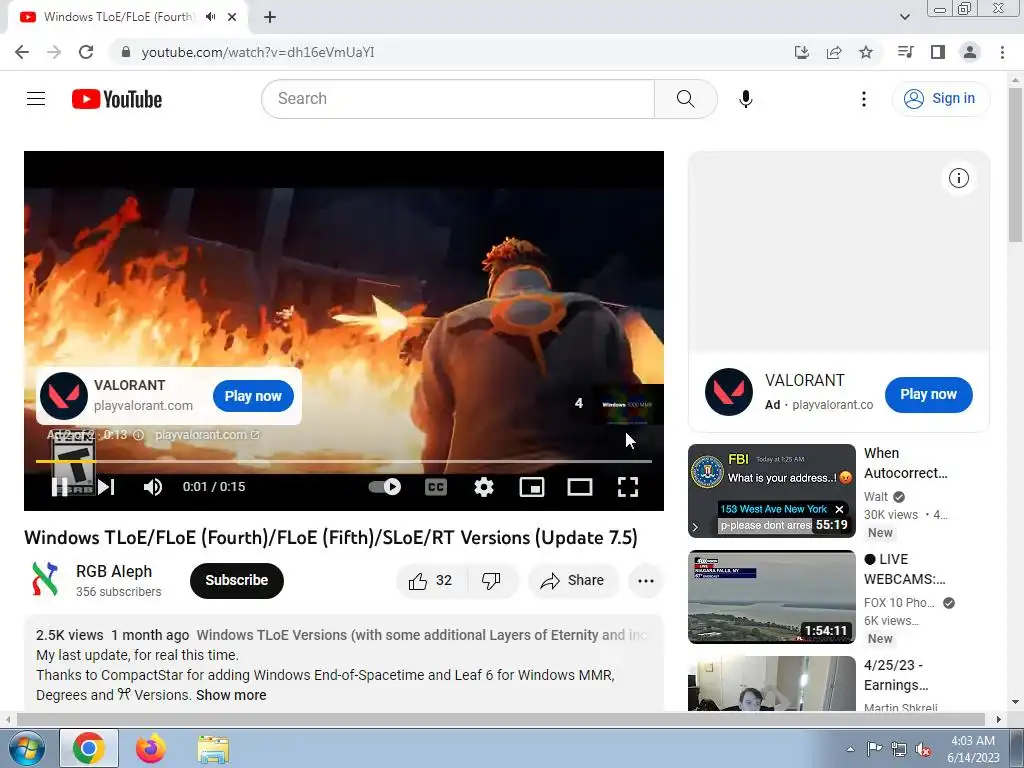Viewport: 1024px width, 768px height.
Task: Click Play now on the video ad overlay
Action: click(253, 396)
